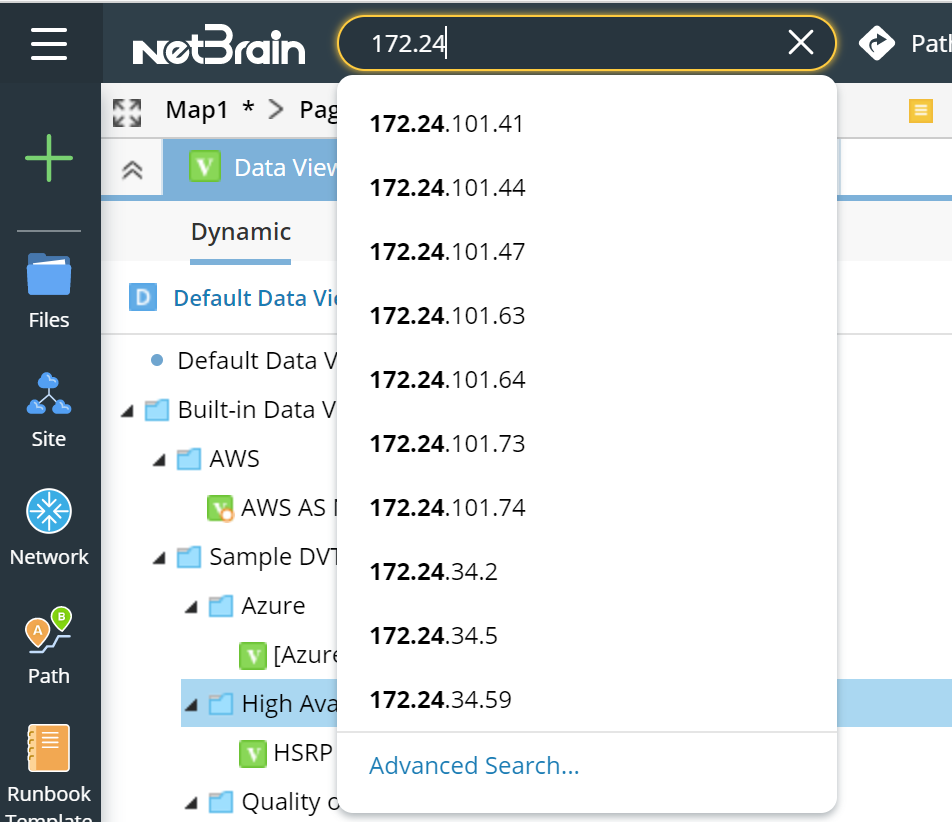This screenshot has height=822, width=952.
Task: Open Files in the sidebar
Action: (49, 291)
